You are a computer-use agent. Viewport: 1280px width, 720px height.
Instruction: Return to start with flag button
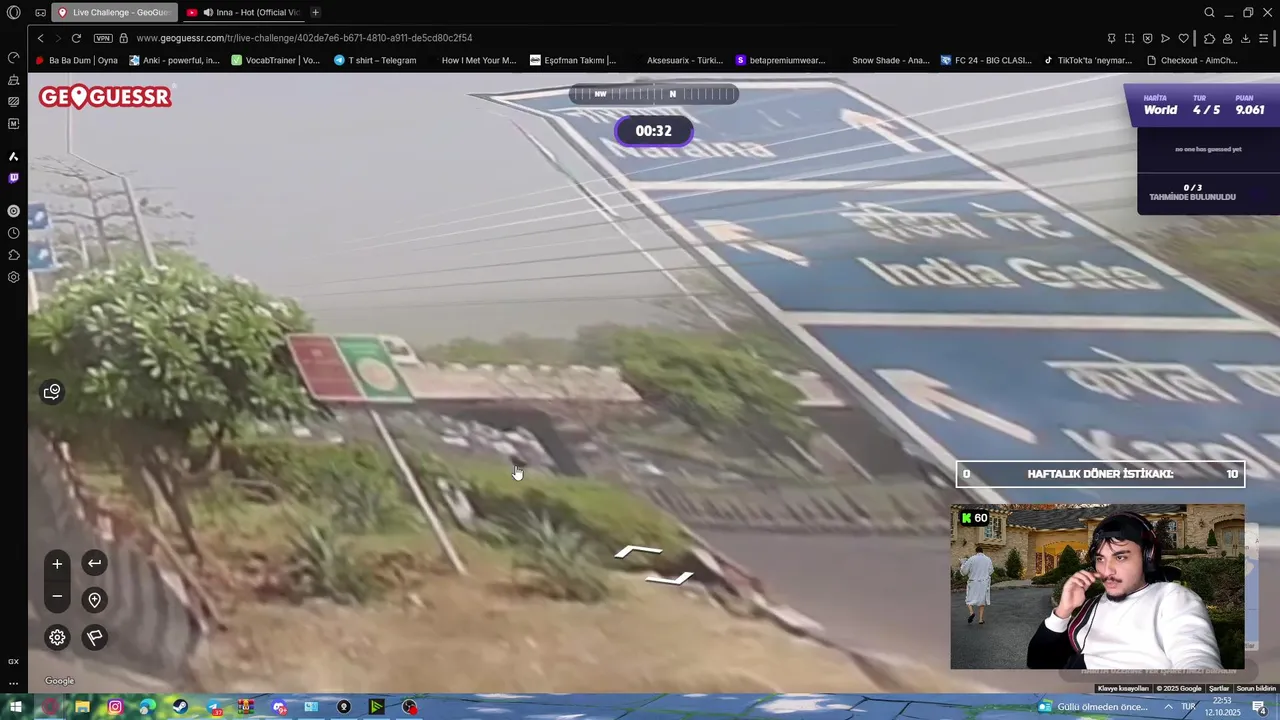coord(94,637)
